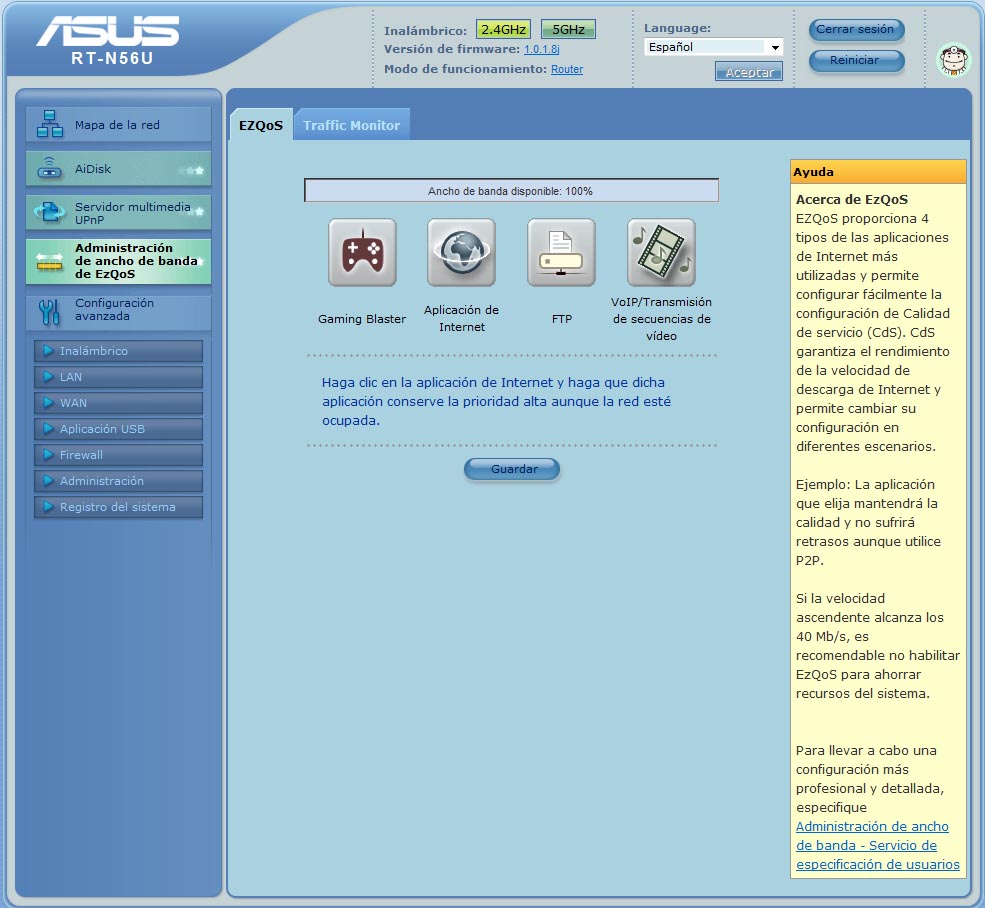Select the Gaming Blaster controller icon
985x908 pixels.
point(362,252)
